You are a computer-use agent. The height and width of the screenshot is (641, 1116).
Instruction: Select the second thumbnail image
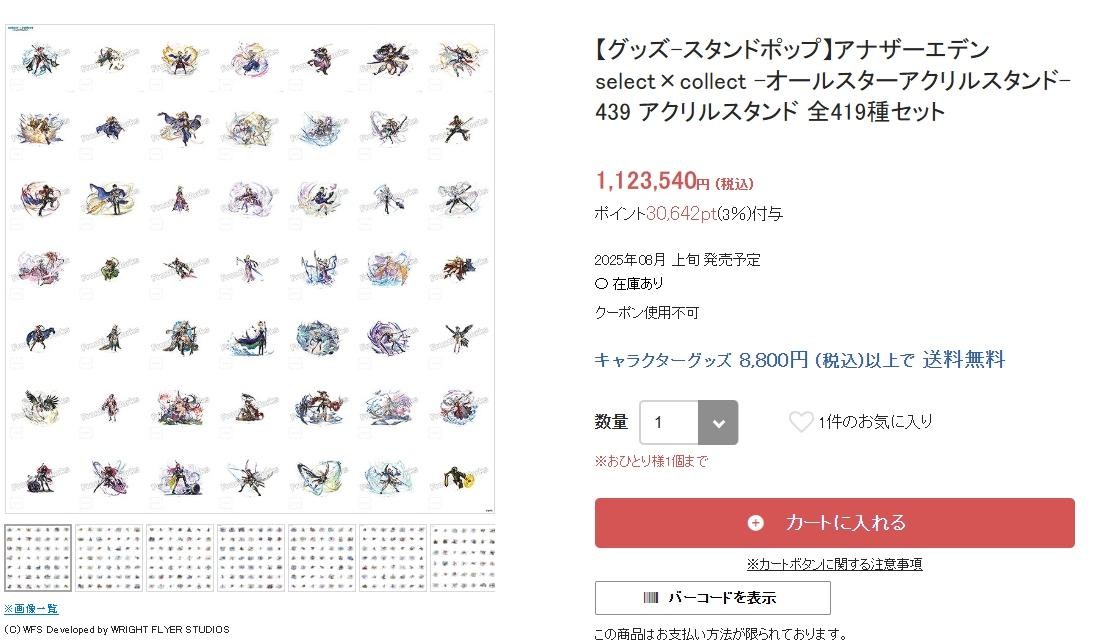point(109,558)
